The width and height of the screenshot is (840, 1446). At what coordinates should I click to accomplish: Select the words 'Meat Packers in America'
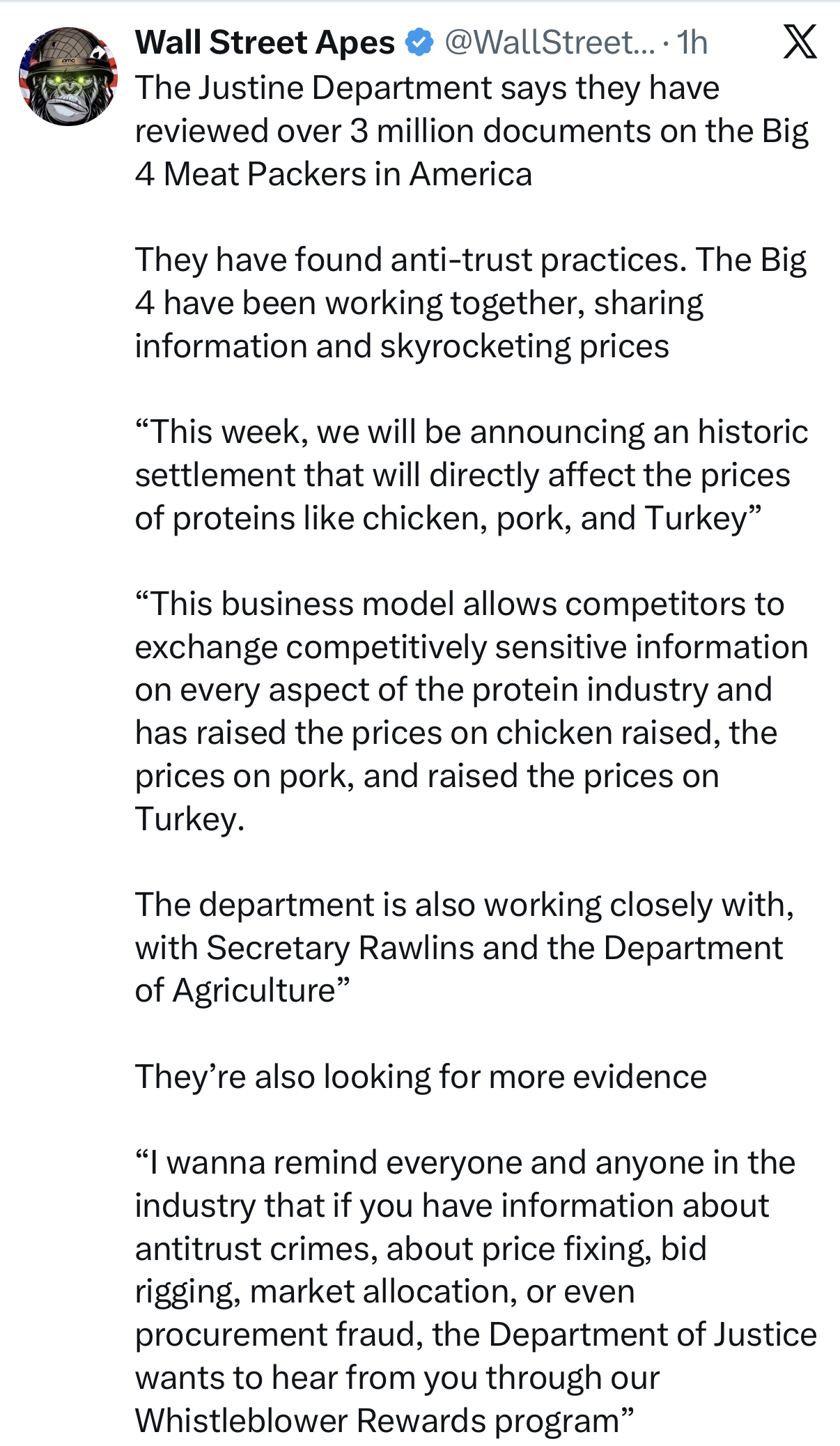(348, 174)
